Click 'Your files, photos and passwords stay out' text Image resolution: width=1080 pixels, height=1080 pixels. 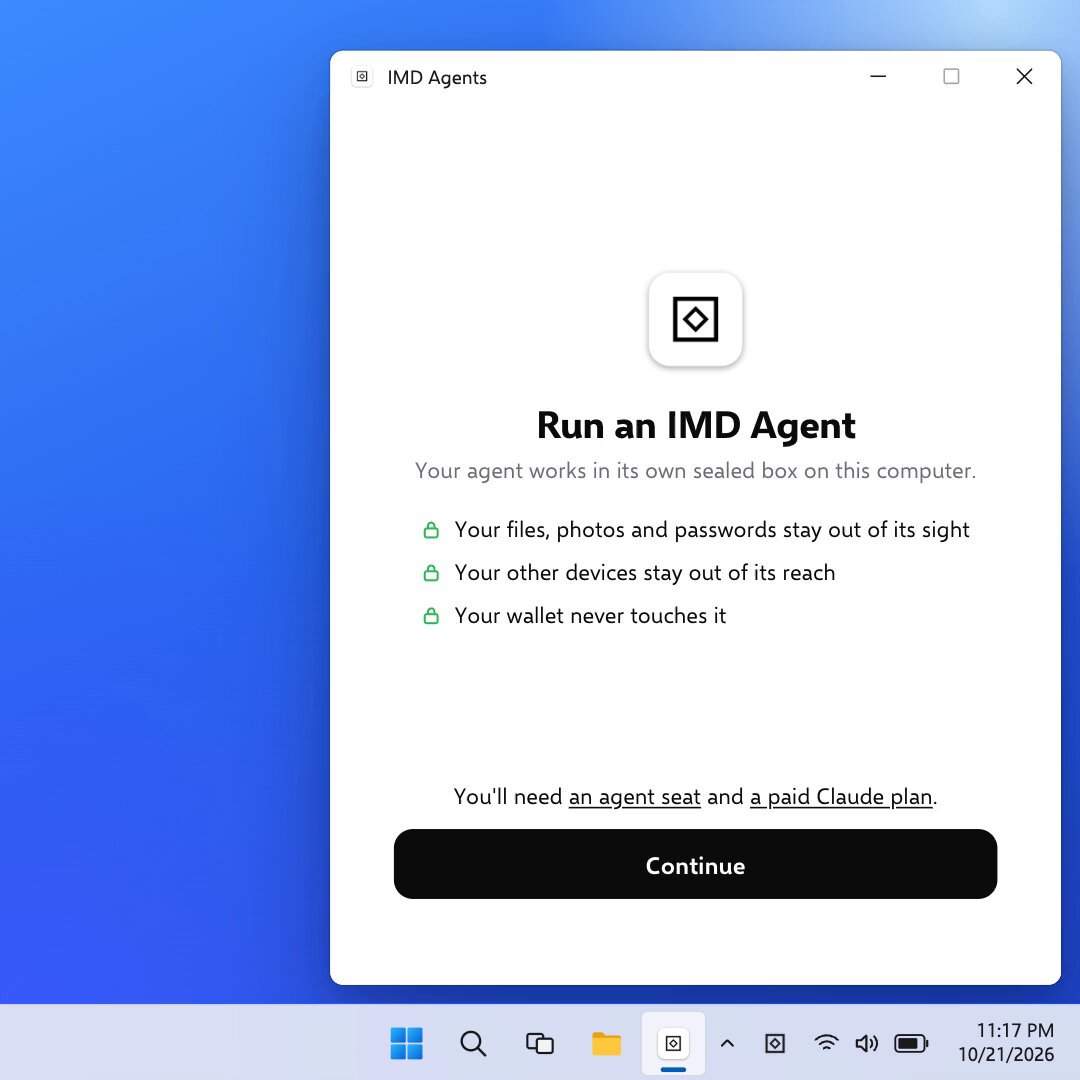point(712,530)
